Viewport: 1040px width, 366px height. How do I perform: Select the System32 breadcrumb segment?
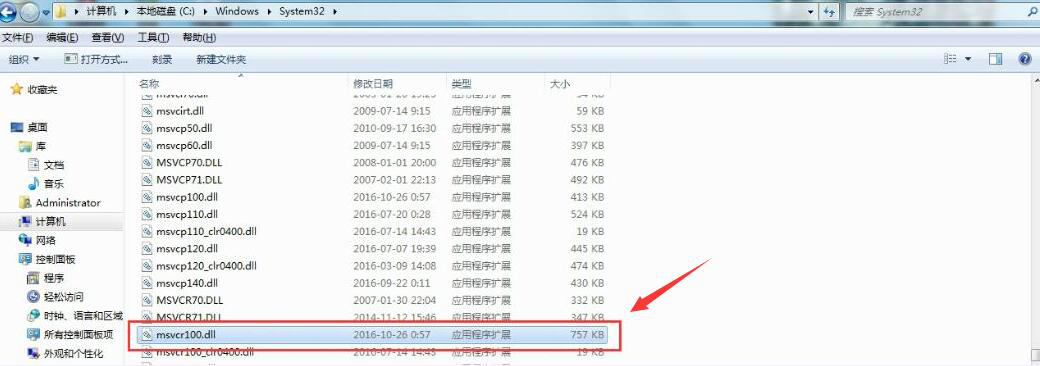(x=302, y=12)
